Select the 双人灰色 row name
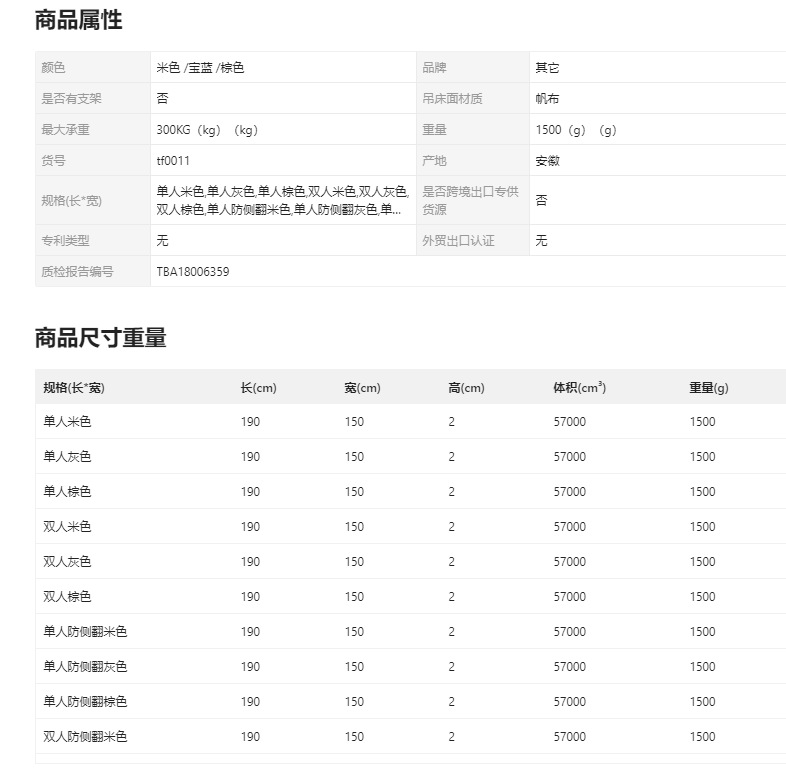The width and height of the screenshot is (786, 776). point(67,561)
